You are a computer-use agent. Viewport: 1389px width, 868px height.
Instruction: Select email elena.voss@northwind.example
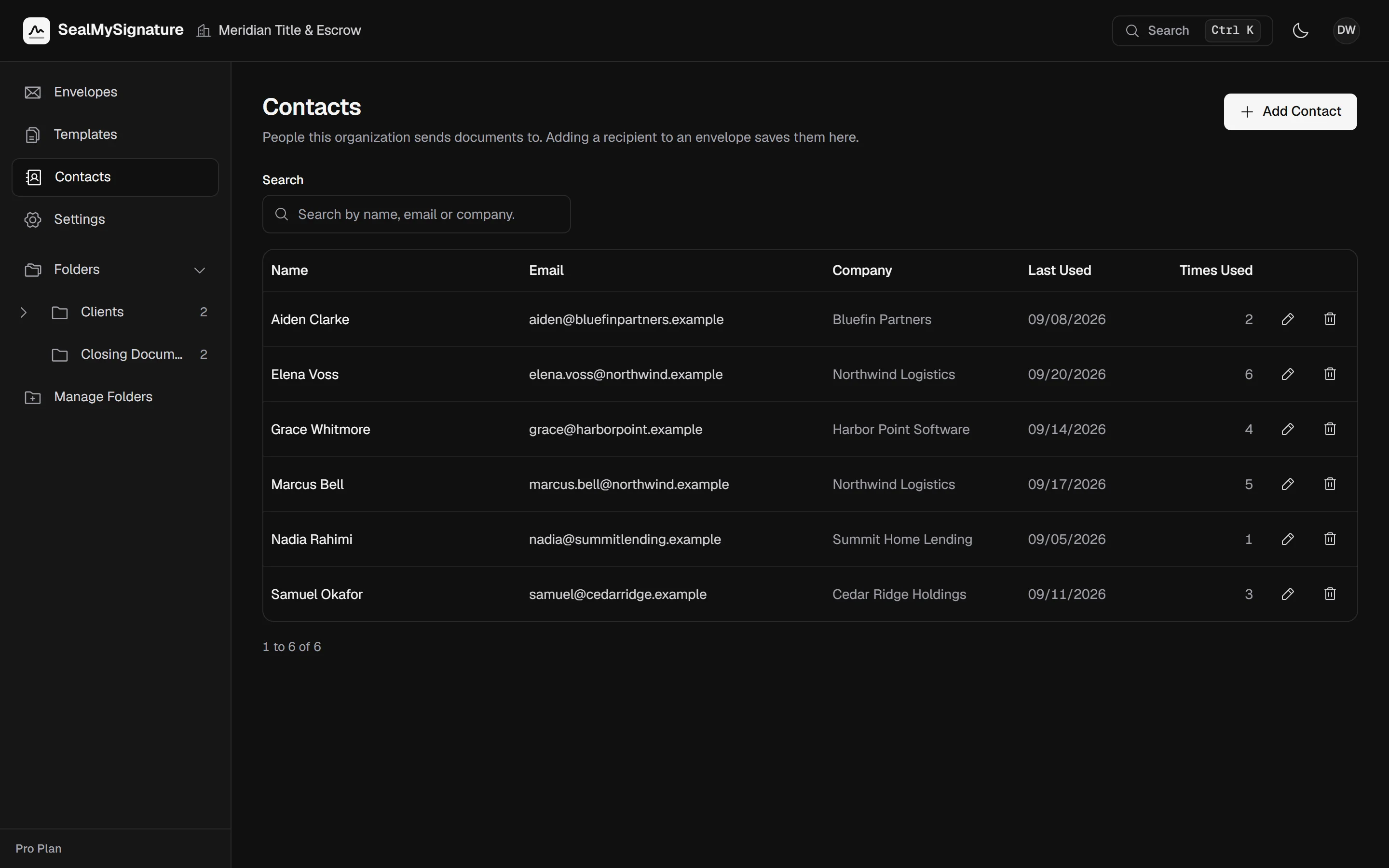pos(626,374)
